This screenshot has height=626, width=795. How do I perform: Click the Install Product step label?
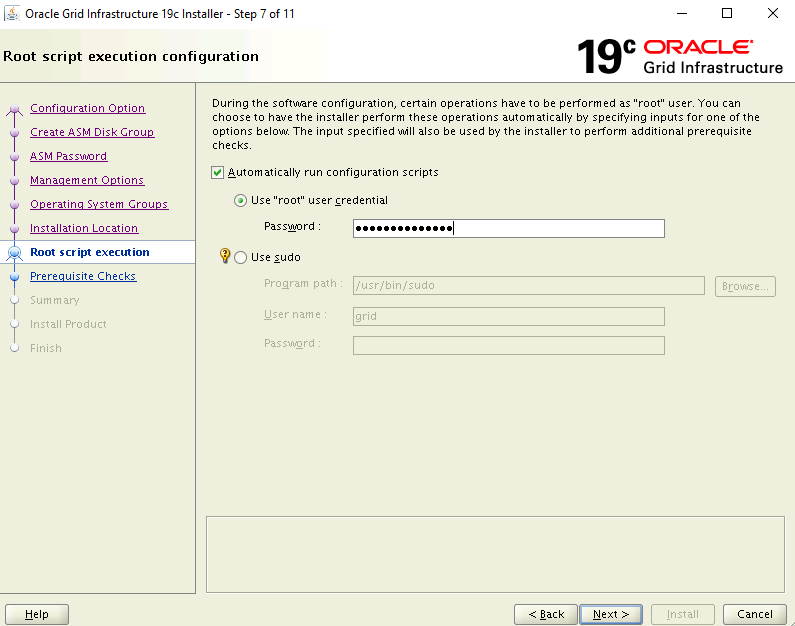[x=68, y=324]
